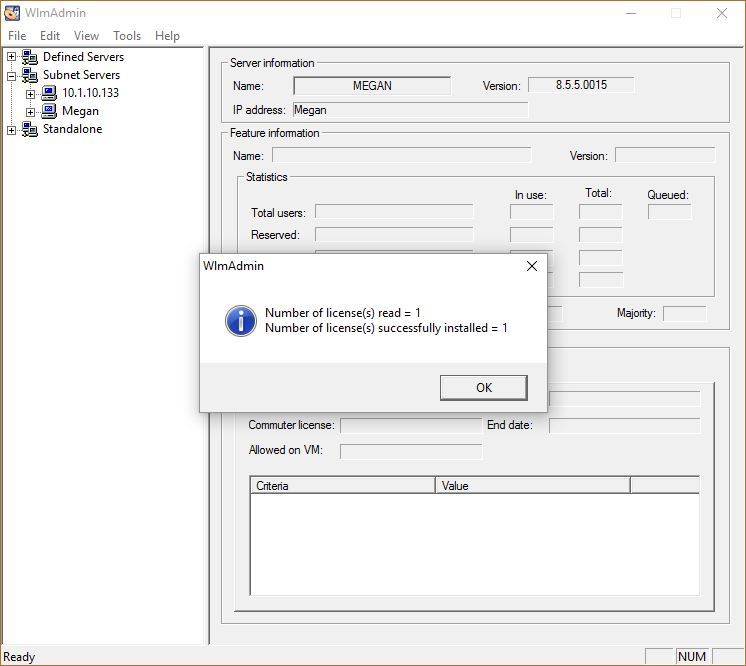Open the Edit menu
The width and height of the screenshot is (746, 666).
[49, 36]
